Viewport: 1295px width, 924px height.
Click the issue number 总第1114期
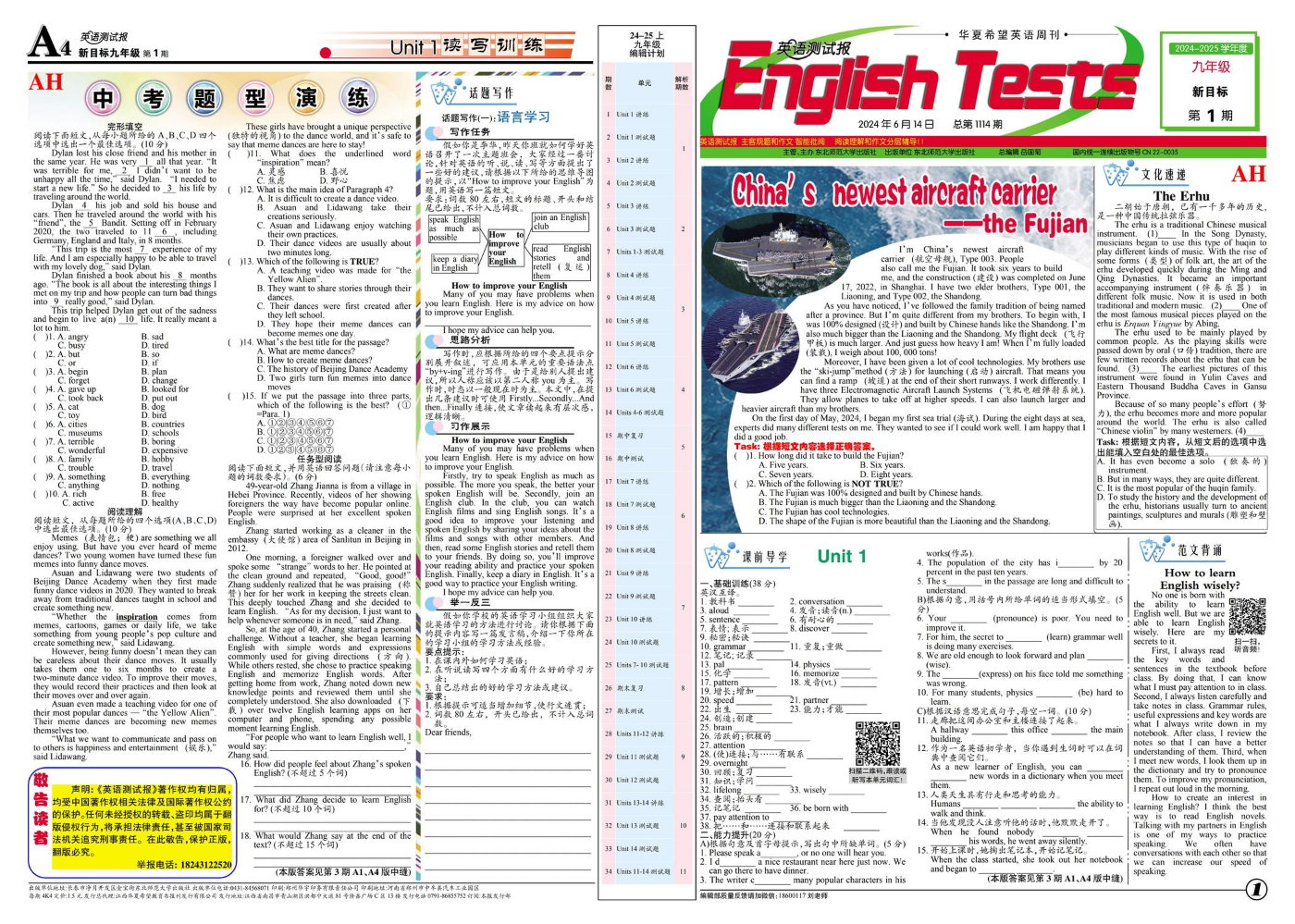(x=977, y=124)
